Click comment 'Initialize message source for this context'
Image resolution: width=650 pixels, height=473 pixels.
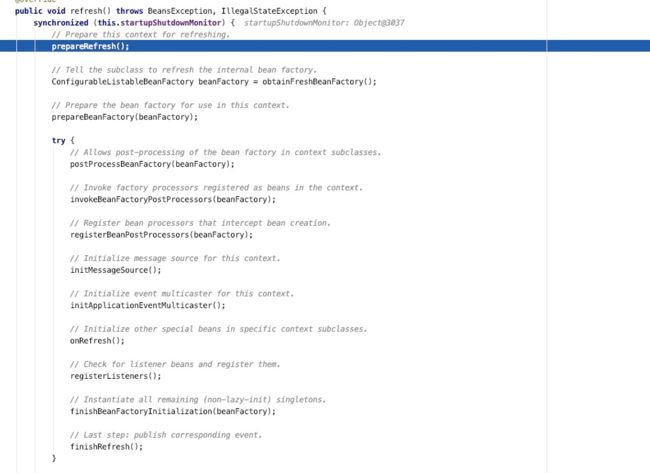tap(175, 258)
